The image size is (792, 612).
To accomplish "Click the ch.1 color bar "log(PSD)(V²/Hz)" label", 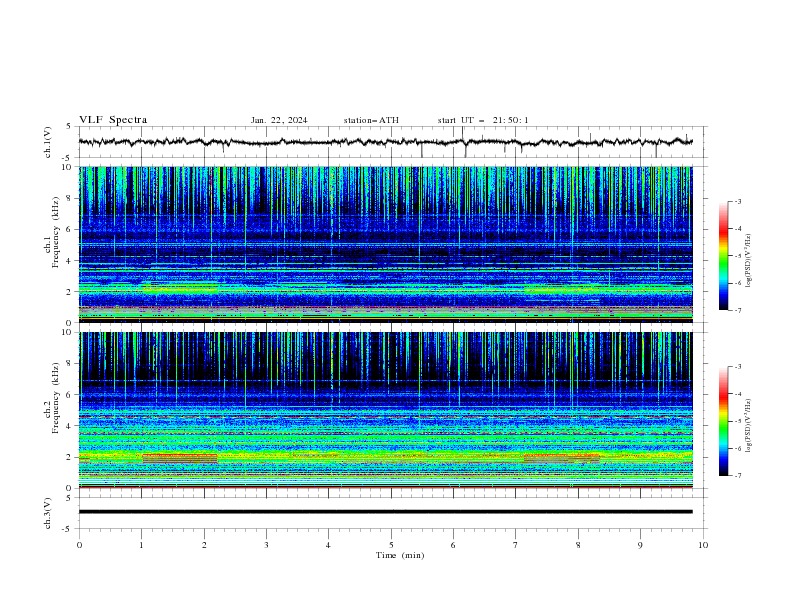I will coord(749,261).
